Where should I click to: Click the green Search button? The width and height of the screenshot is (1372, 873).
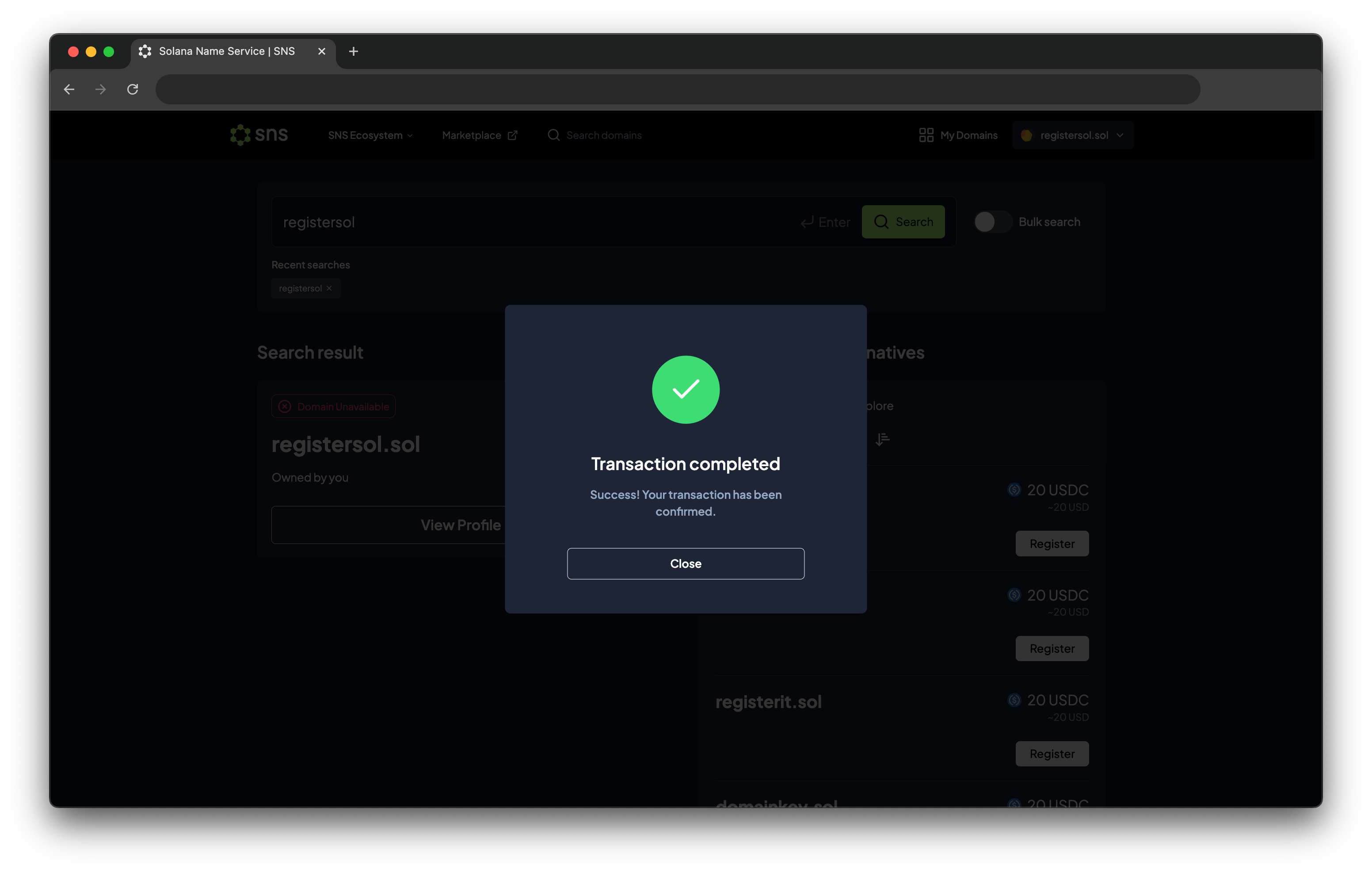903,222
